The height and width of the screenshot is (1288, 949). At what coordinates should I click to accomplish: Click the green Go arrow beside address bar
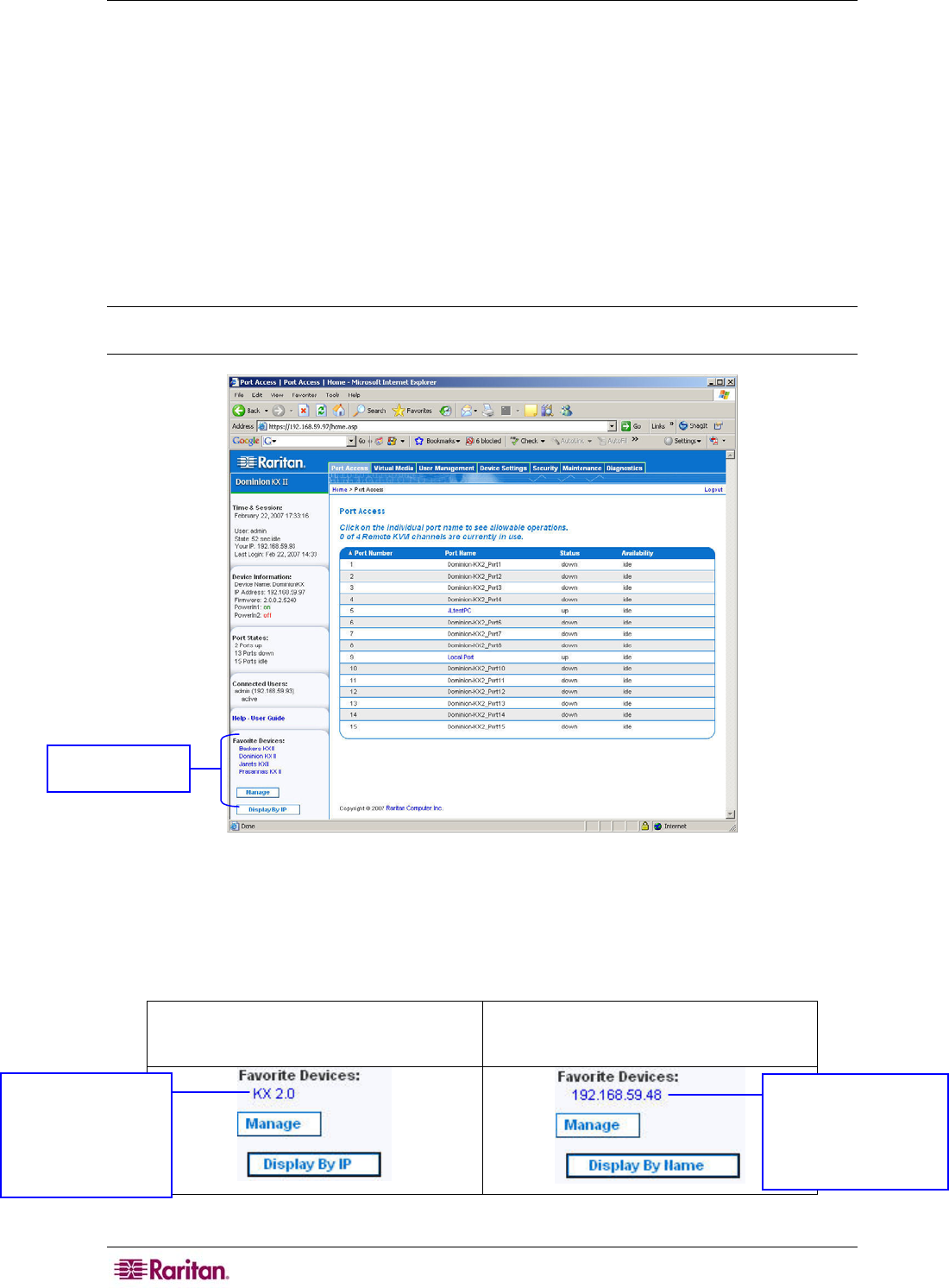point(626,426)
